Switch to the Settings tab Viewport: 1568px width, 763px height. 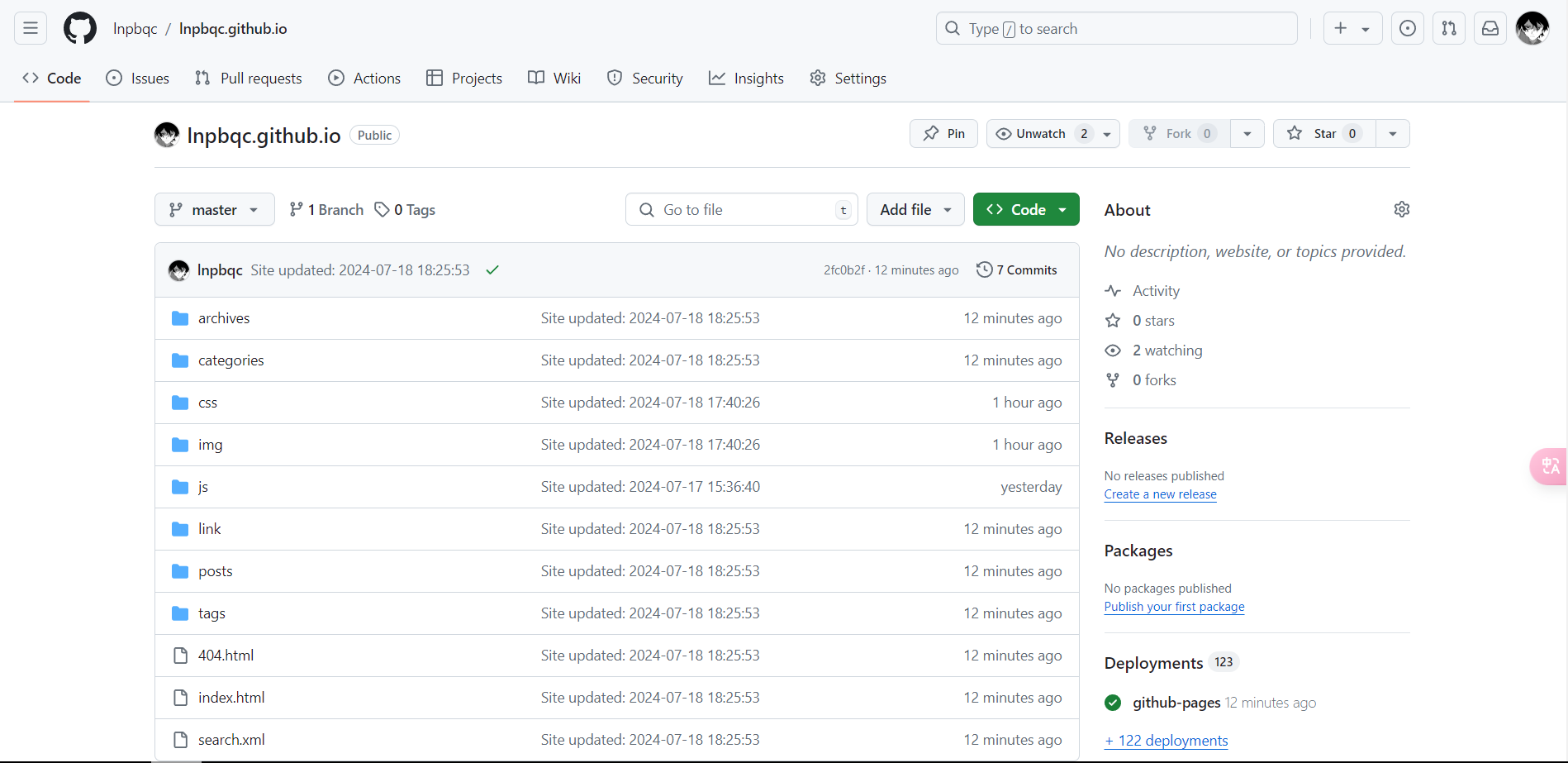(x=848, y=78)
